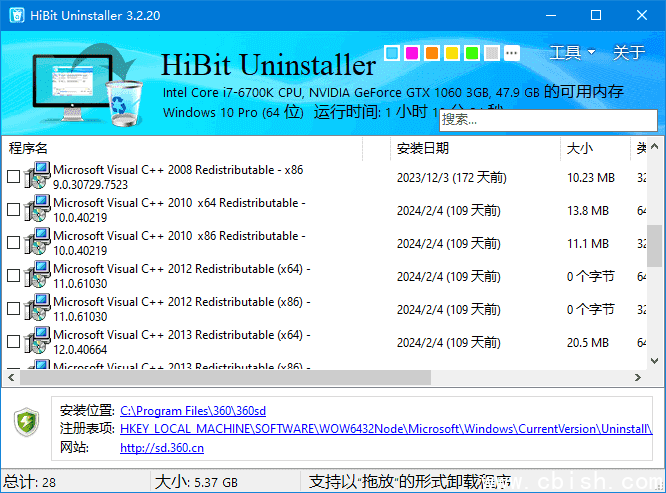This screenshot has width=666, height=493.
Task: Tick the Visual C++ 2010 x86 checkbox
Action: click(13, 243)
